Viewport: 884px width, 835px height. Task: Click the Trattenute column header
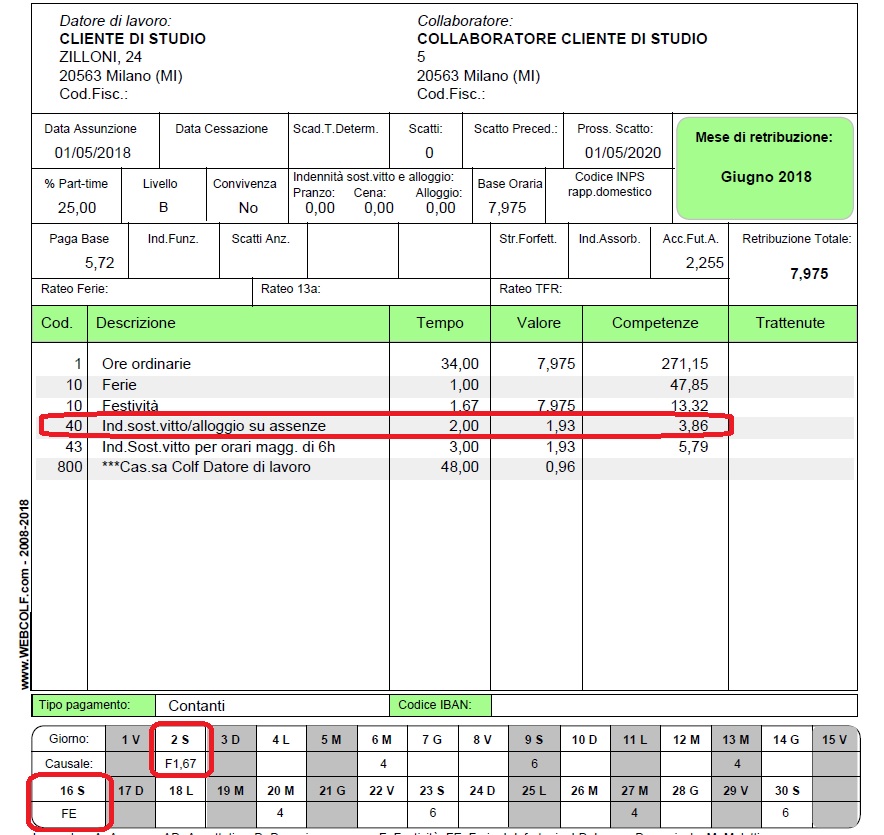click(791, 323)
